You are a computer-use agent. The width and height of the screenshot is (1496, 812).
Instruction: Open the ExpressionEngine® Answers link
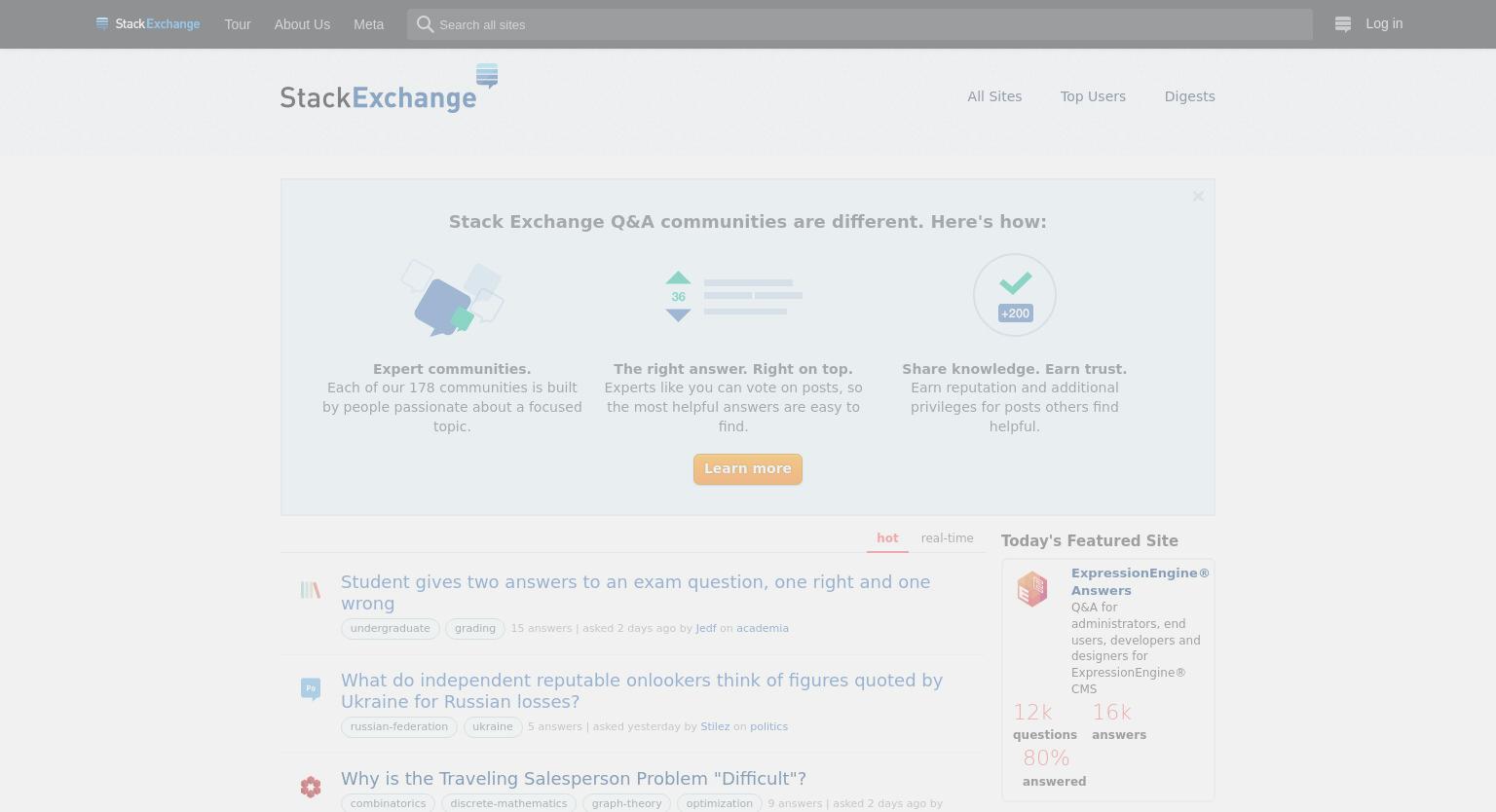pyautogui.click(x=1141, y=582)
